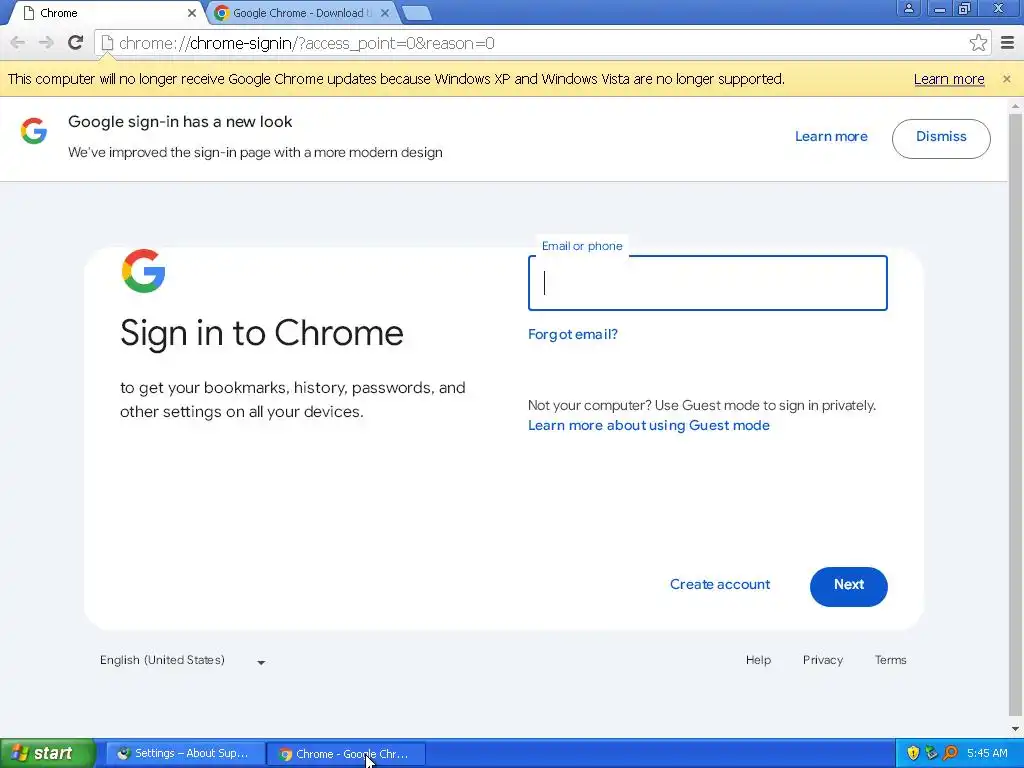Click the page icon in the address bar
The width and height of the screenshot is (1024, 768).
click(107, 43)
